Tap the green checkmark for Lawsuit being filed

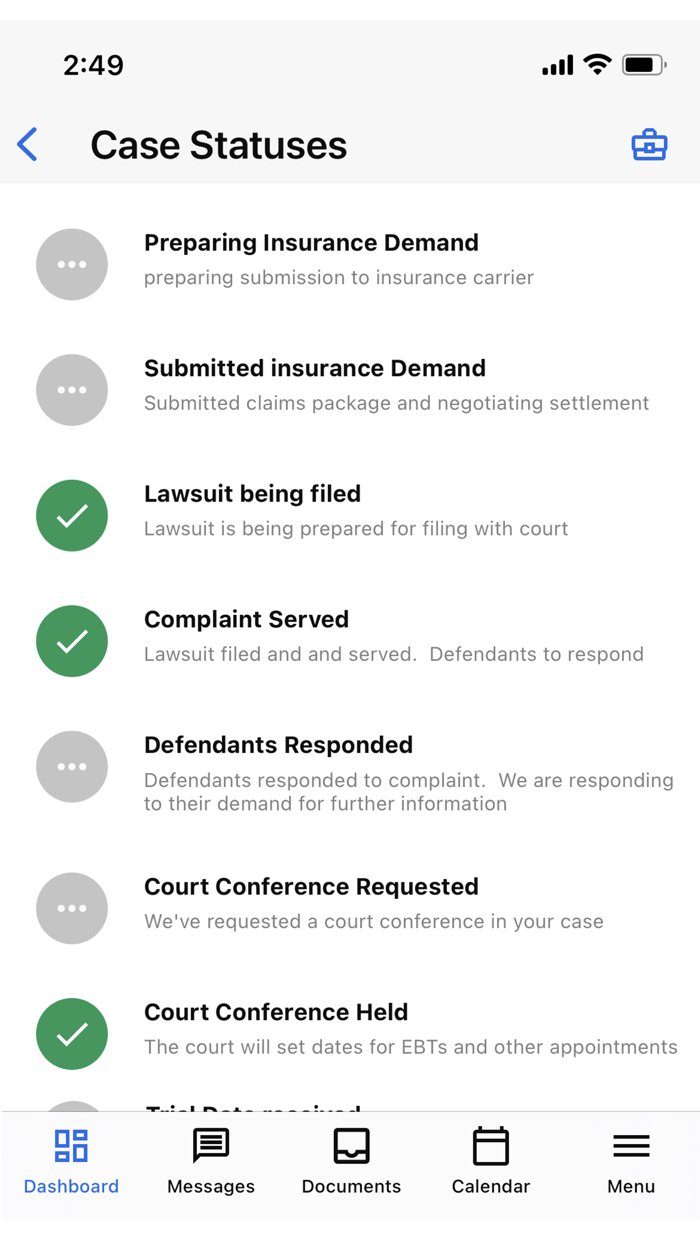point(71,515)
